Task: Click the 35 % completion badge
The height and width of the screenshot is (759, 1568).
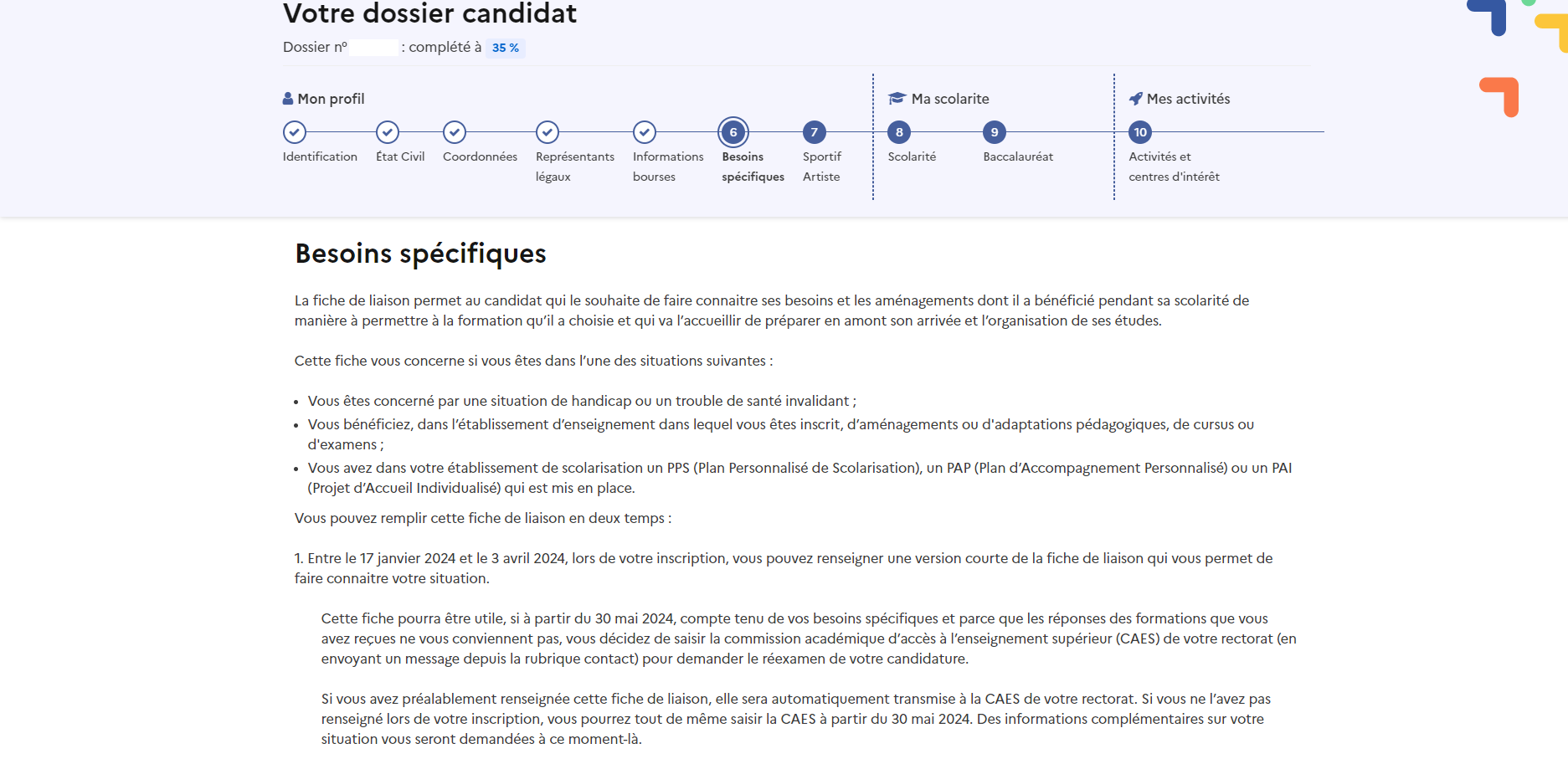Action: [505, 48]
